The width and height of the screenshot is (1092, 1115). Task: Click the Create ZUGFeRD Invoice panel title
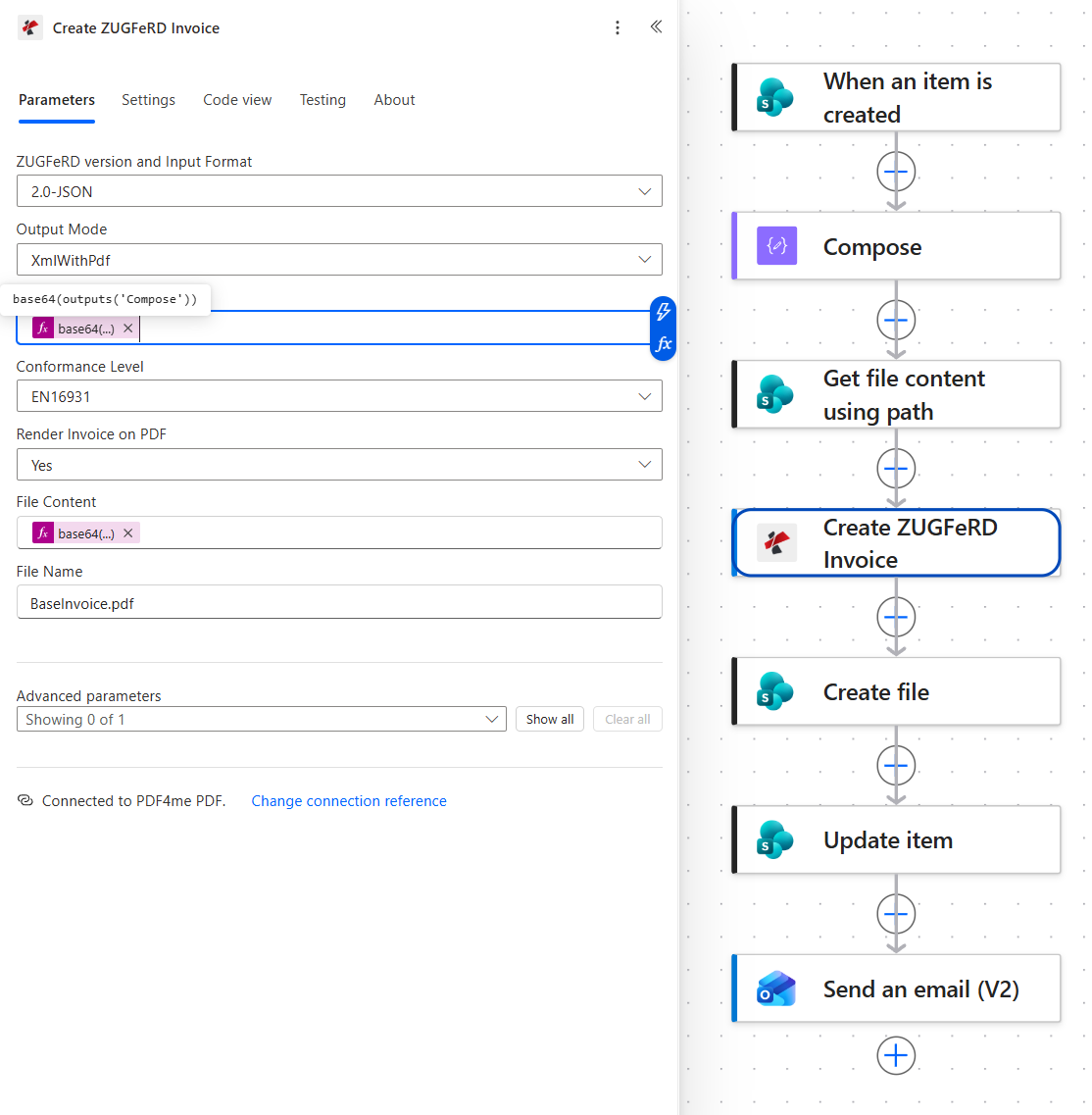[x=136, y=28]
